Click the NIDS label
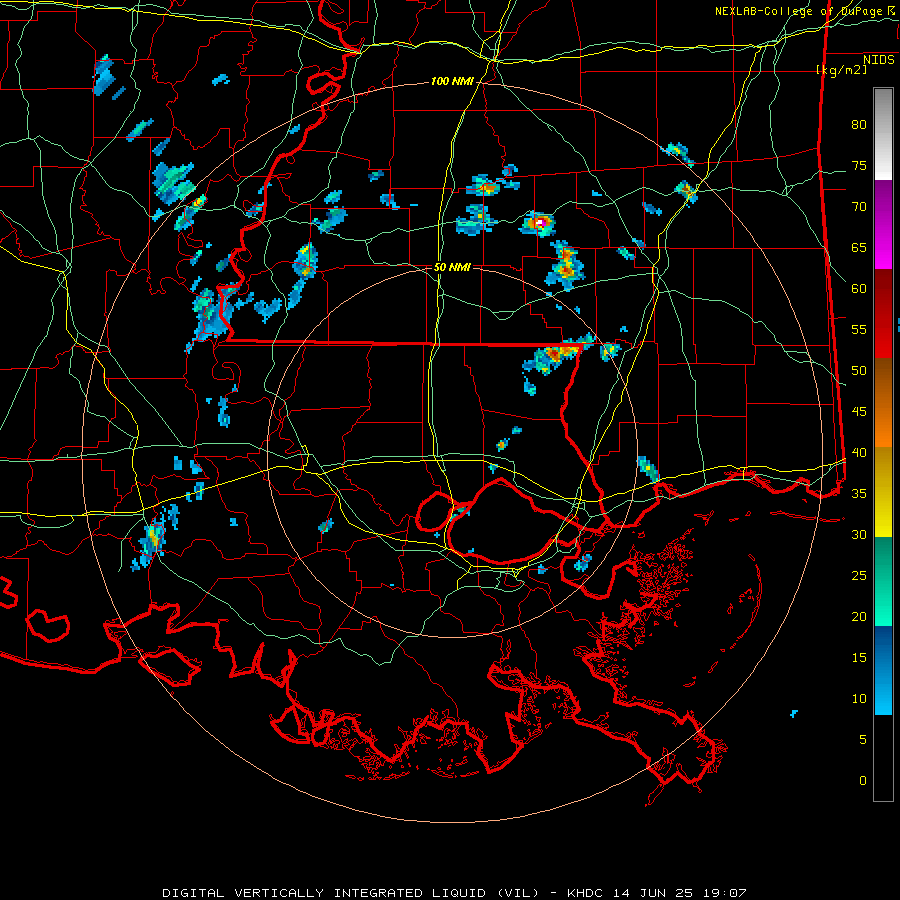This screenshot has height=900, width=900. point(878,60)
